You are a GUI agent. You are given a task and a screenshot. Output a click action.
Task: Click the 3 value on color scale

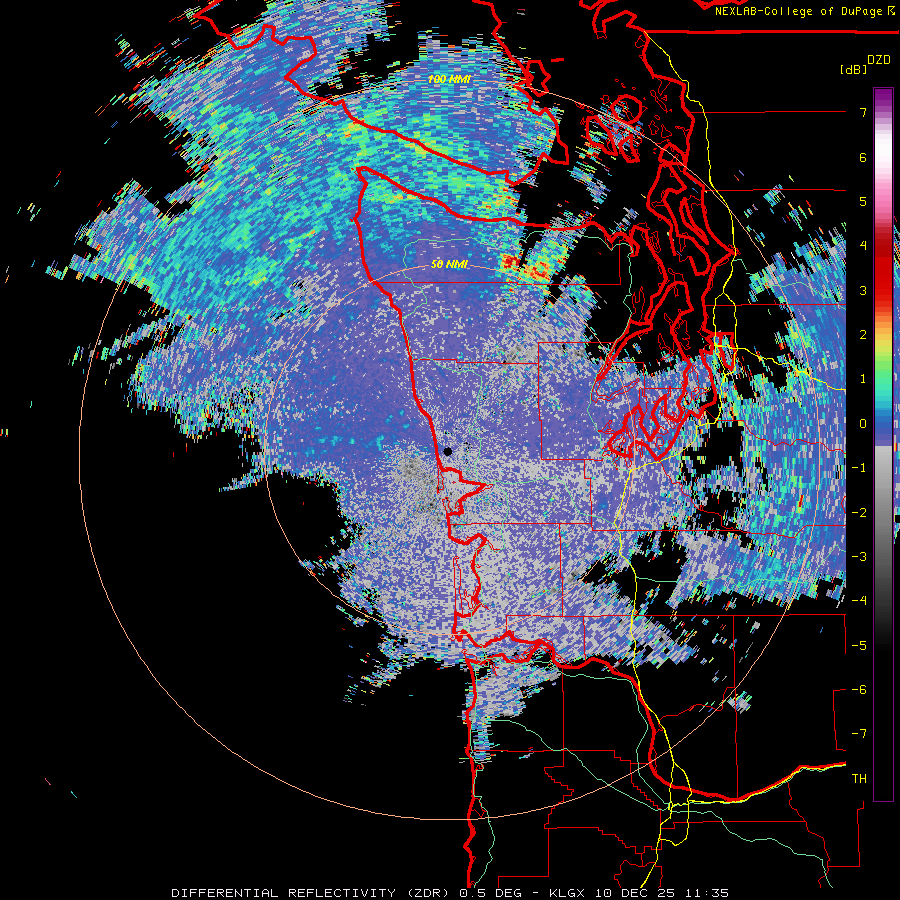[863, 290]
